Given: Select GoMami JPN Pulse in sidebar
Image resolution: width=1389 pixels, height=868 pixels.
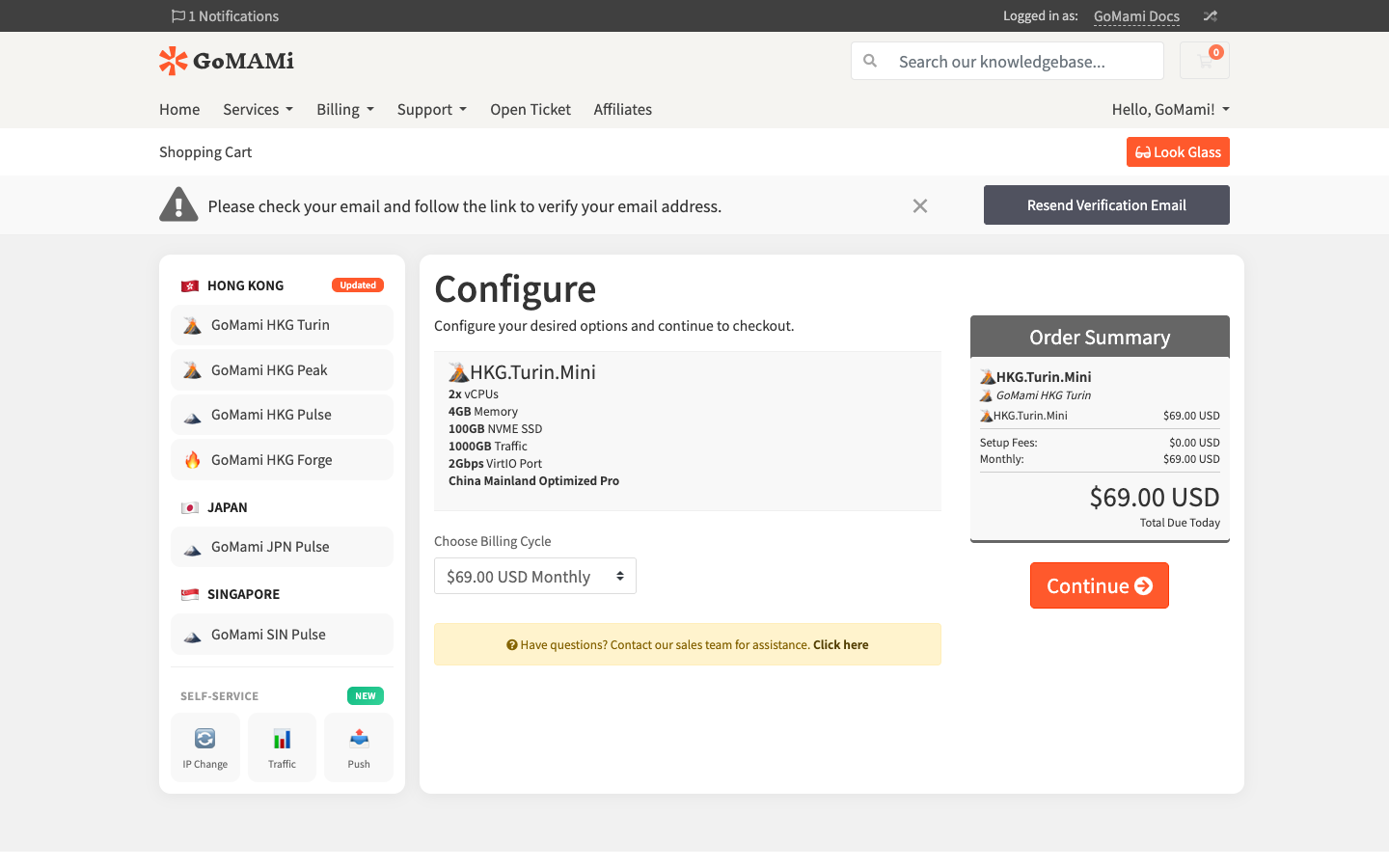Looking at the screenshot, I should click(x=282, y=547).
